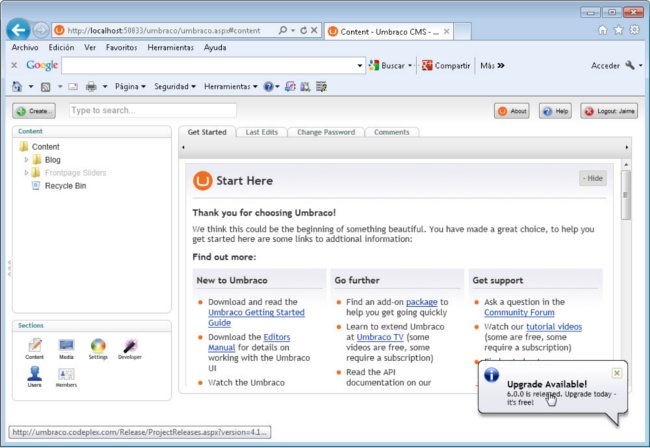Close the Content - Umbraco CMS tab
This screenshot has height=448, width=650.
coord(446,31)
